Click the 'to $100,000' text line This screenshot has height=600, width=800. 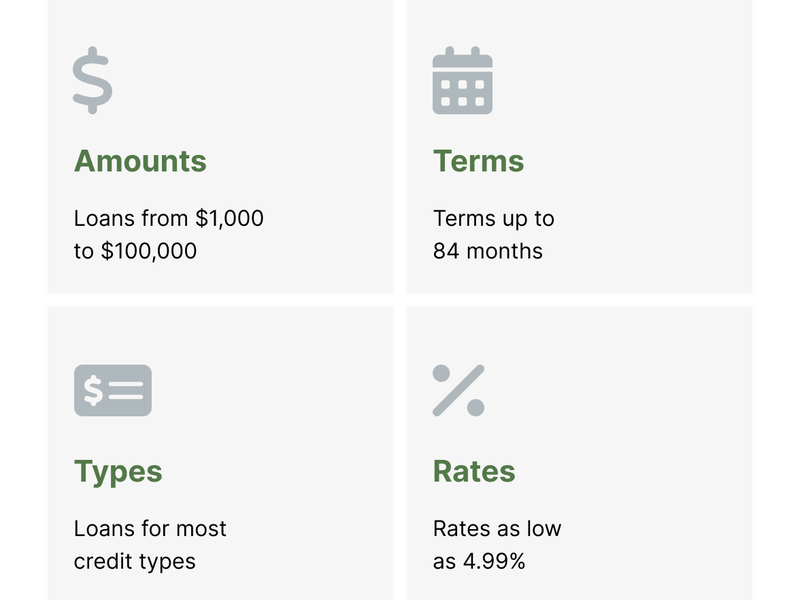point(135,251)
